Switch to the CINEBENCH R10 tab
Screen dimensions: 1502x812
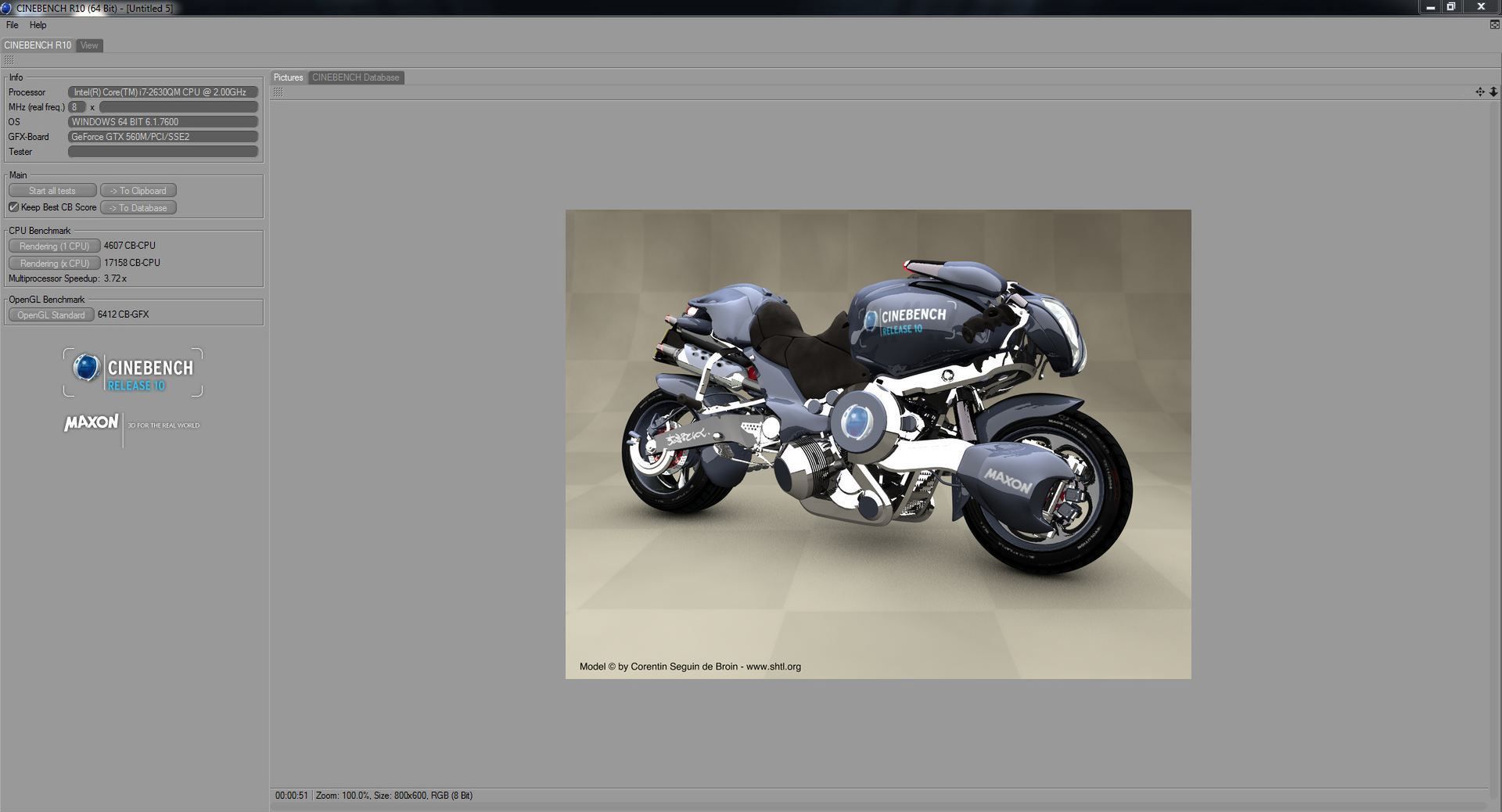click(x=38, y=45)
